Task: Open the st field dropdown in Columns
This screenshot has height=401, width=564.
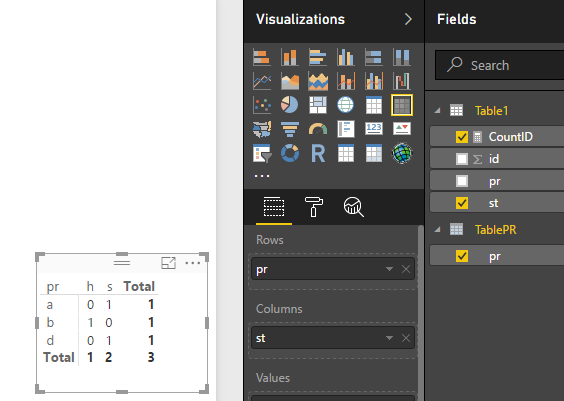Action: pyautogui.click(x=389, y=338)
